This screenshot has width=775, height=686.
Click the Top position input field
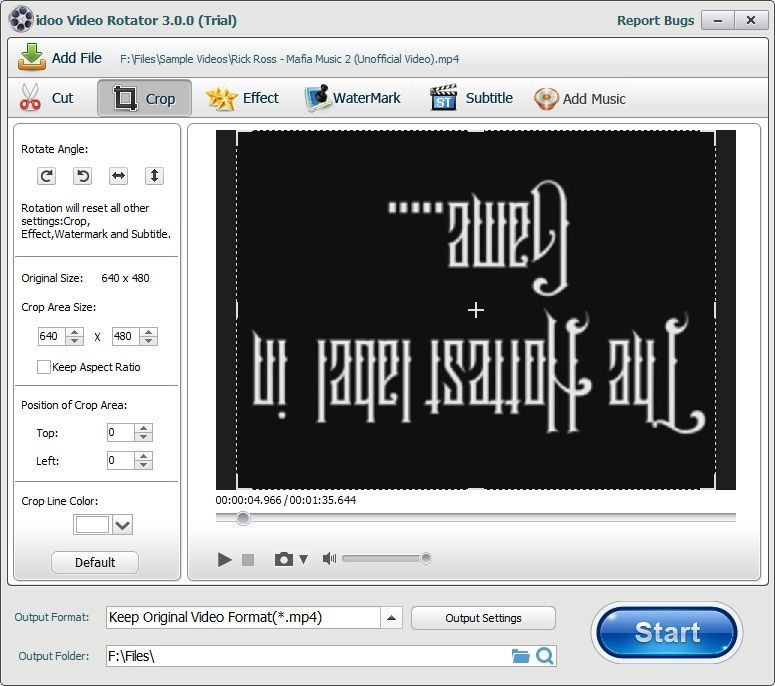[x=121, y=432]
